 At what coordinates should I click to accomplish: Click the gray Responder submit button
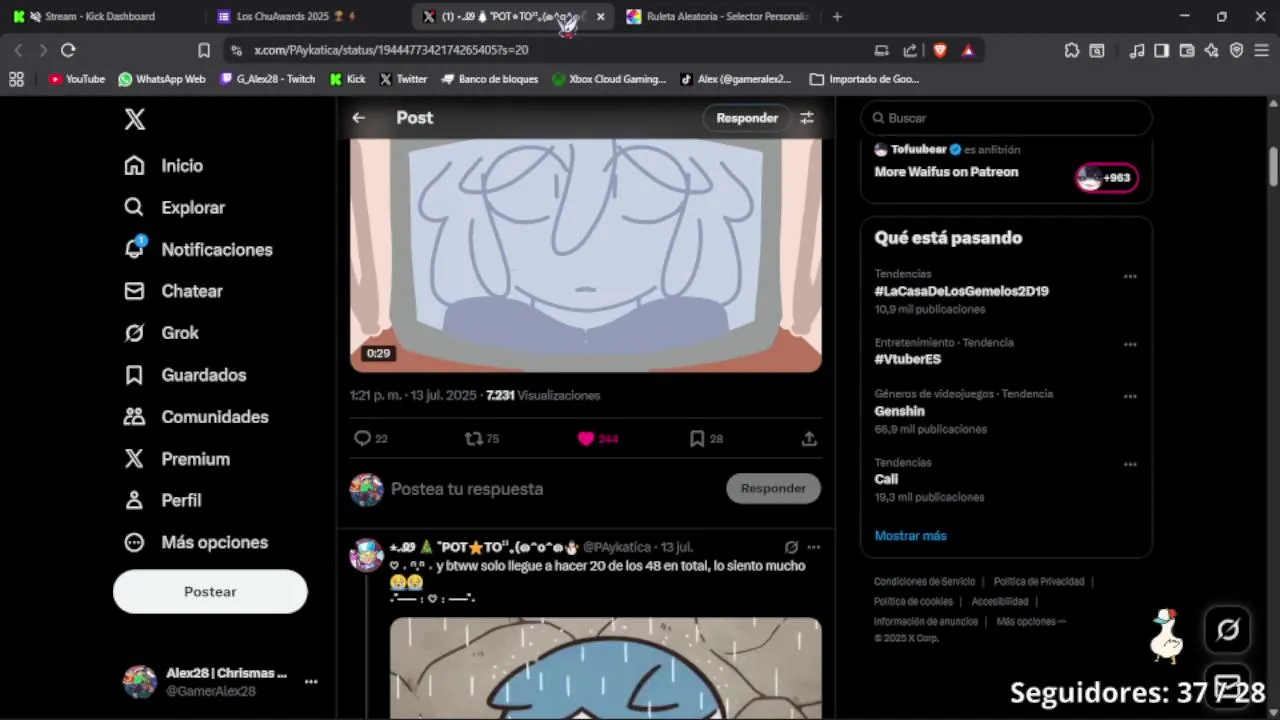pyautogui.click(x=773, y=489)
